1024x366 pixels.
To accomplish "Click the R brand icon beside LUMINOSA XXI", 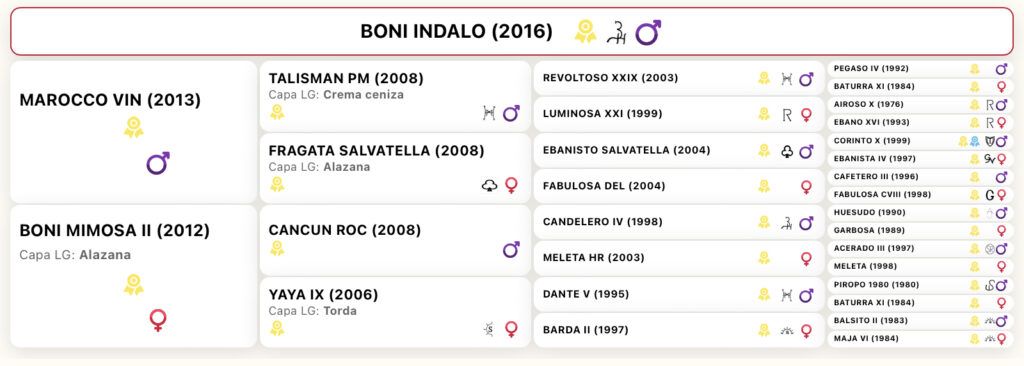I will [x=786, y=114].
